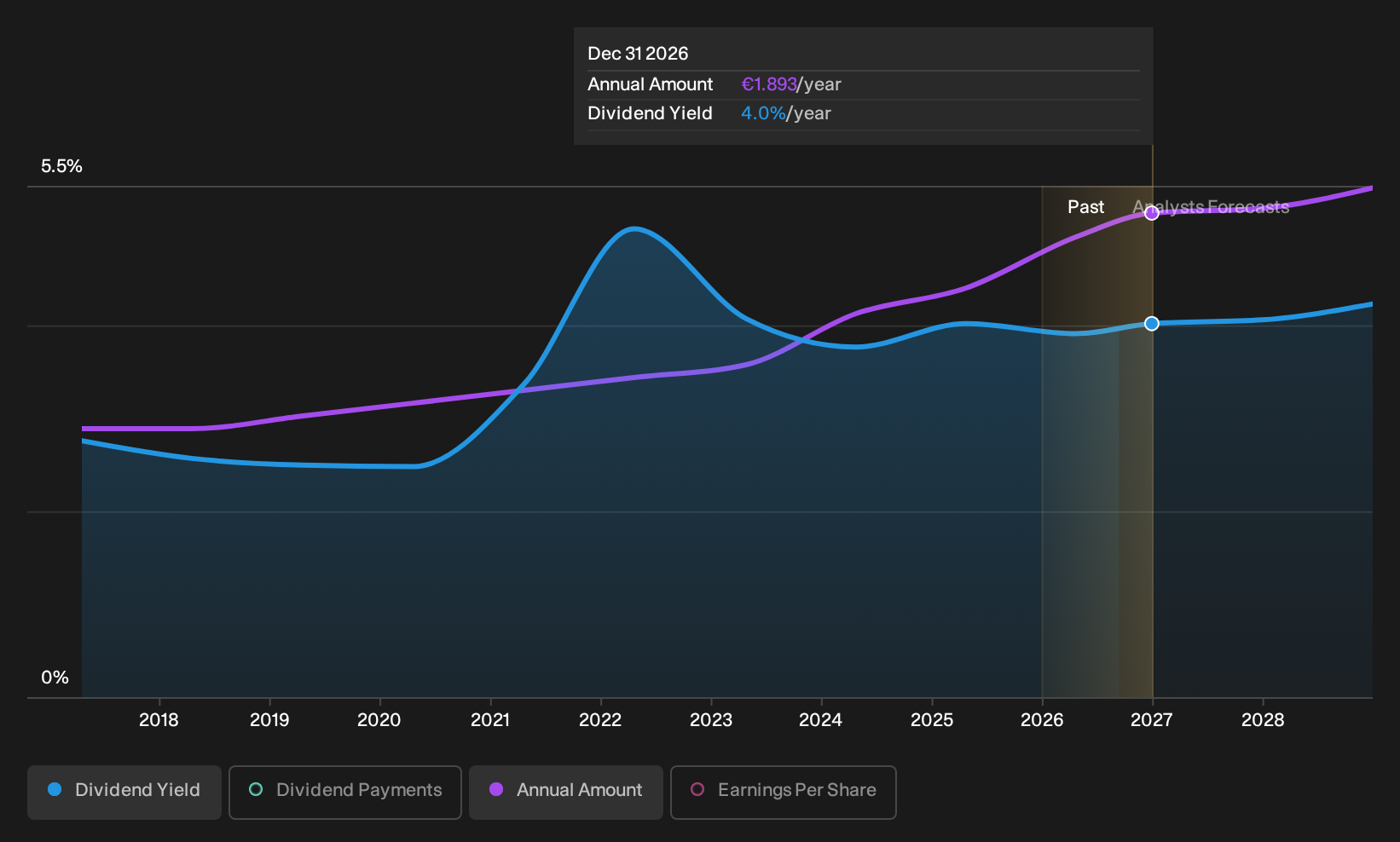The image size is (1400, 842).
Task: Click the 2018 axis label
Action: (x=159, y=720)
